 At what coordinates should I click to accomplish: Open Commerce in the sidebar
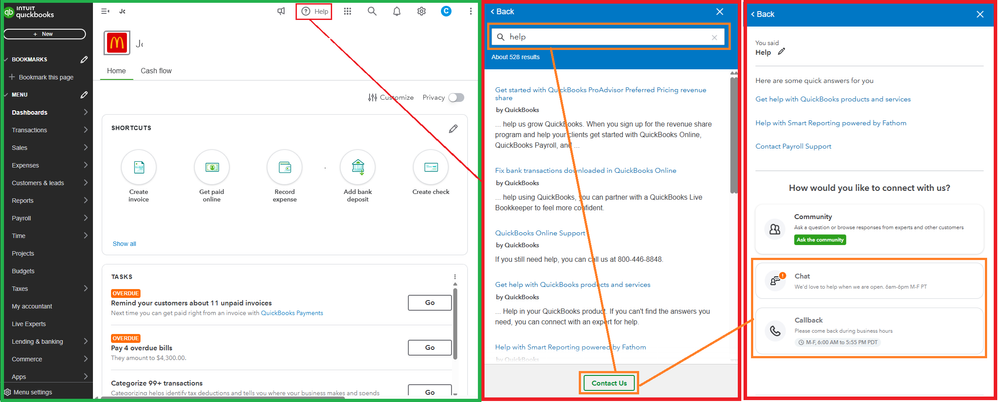(49, 359)
